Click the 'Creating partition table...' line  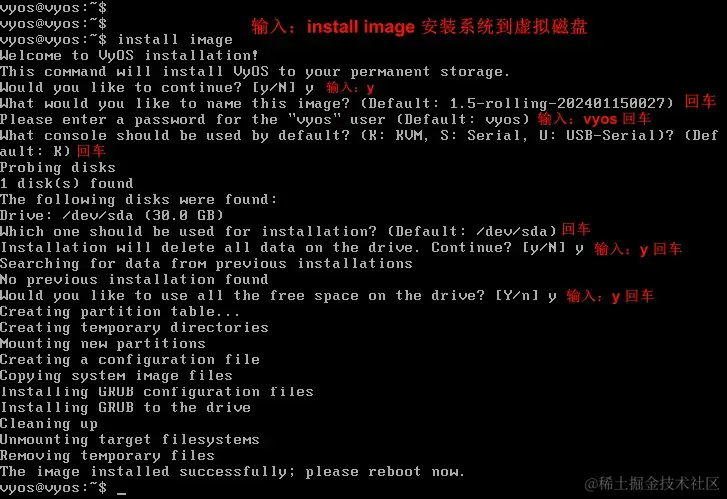point(120,311)
